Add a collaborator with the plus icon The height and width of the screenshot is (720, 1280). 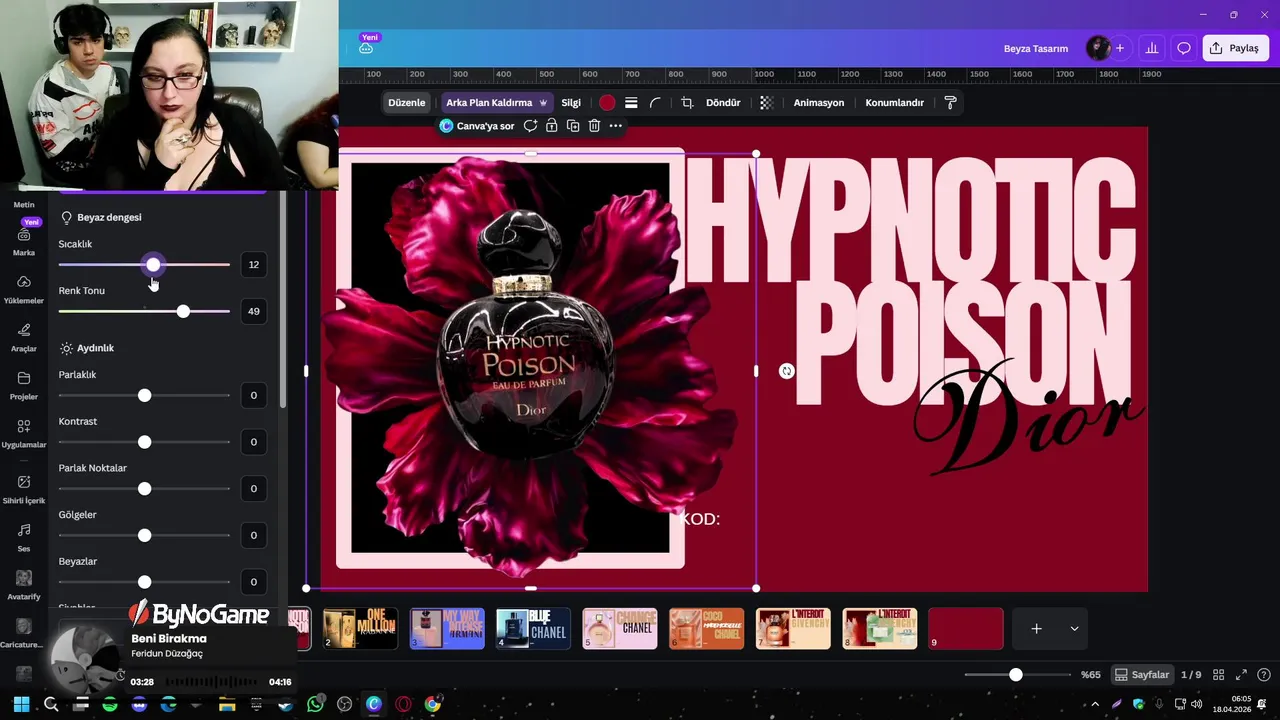tap(1120, 48)
